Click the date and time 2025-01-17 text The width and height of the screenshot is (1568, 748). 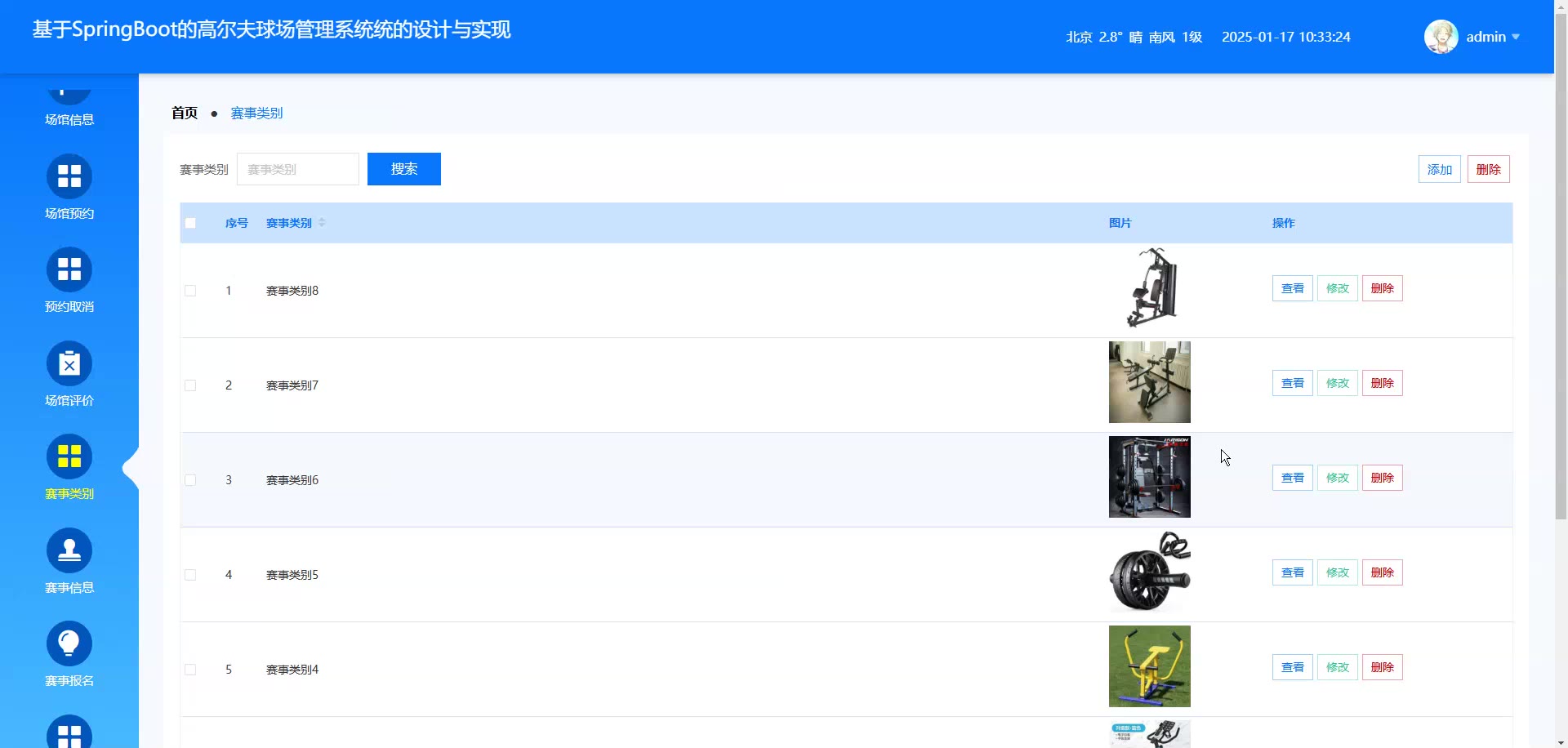[1286, 37]
